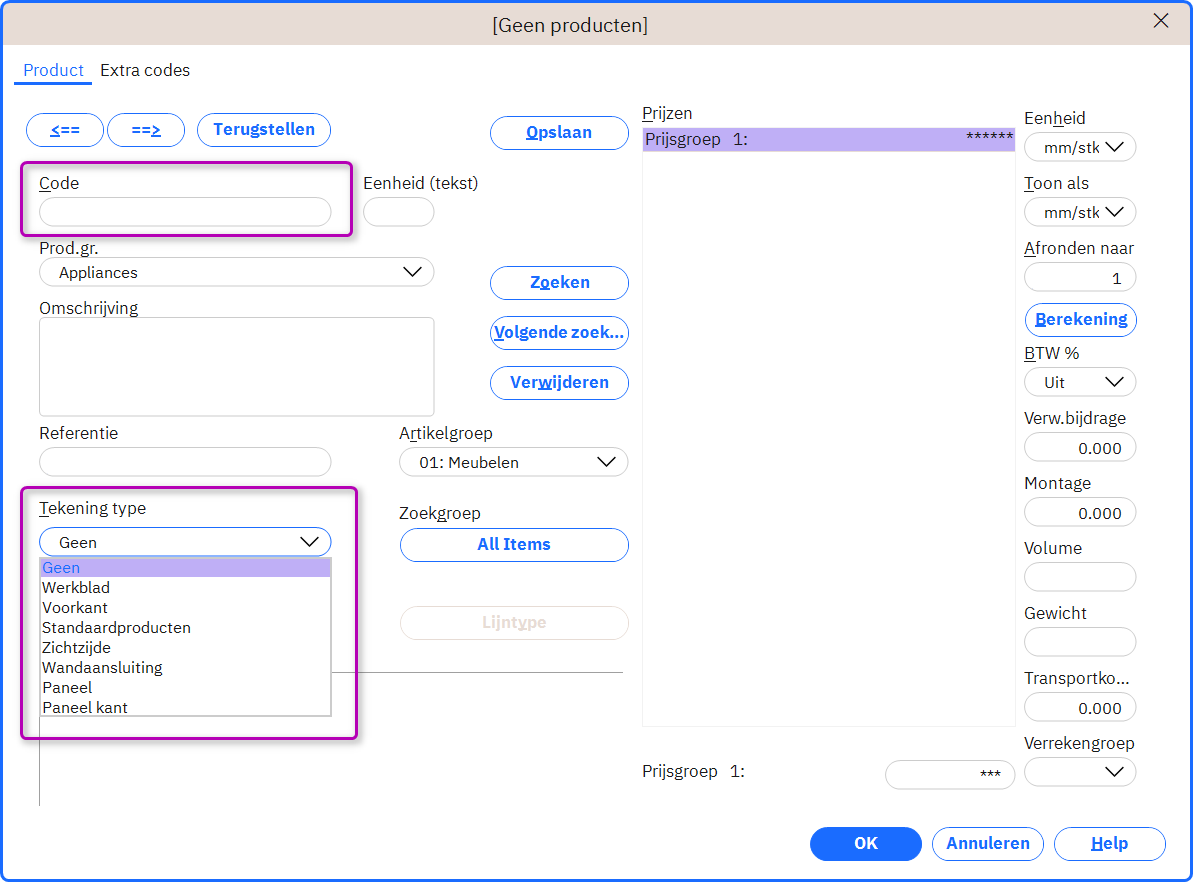Select the Prijsgroep 1 row in Prijzen

[x=829, y=139]
